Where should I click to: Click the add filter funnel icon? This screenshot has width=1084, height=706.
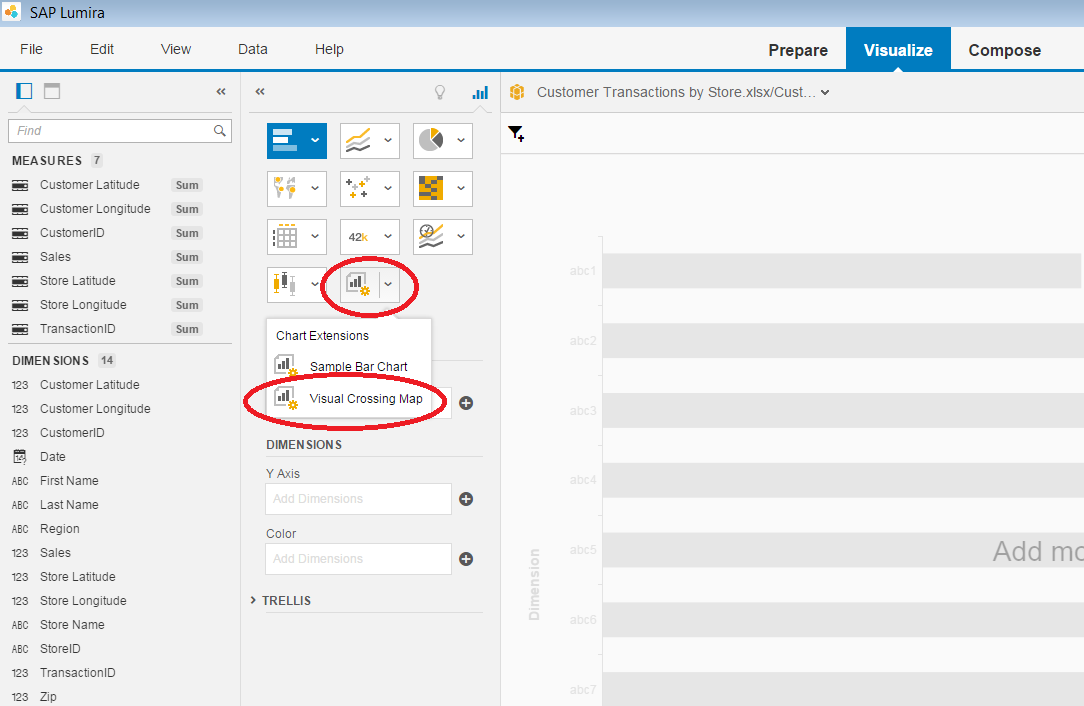(x=516, y=133)
